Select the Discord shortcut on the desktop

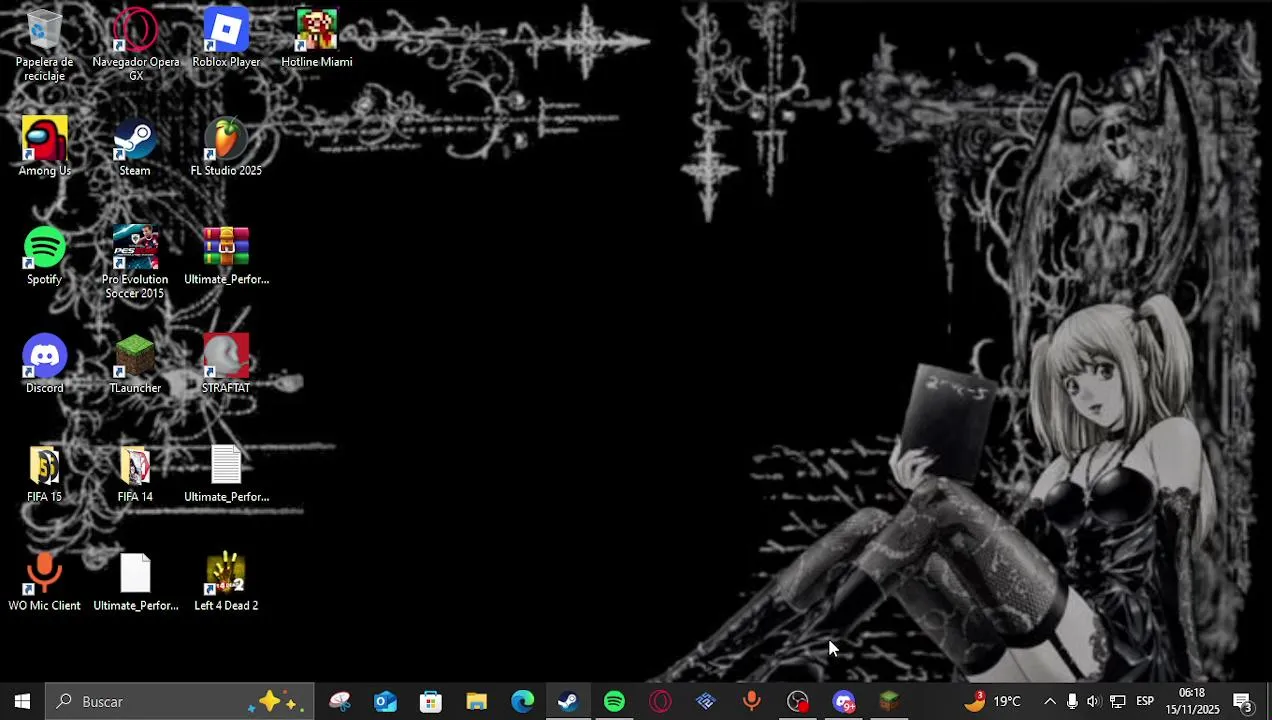click(44, 366)
